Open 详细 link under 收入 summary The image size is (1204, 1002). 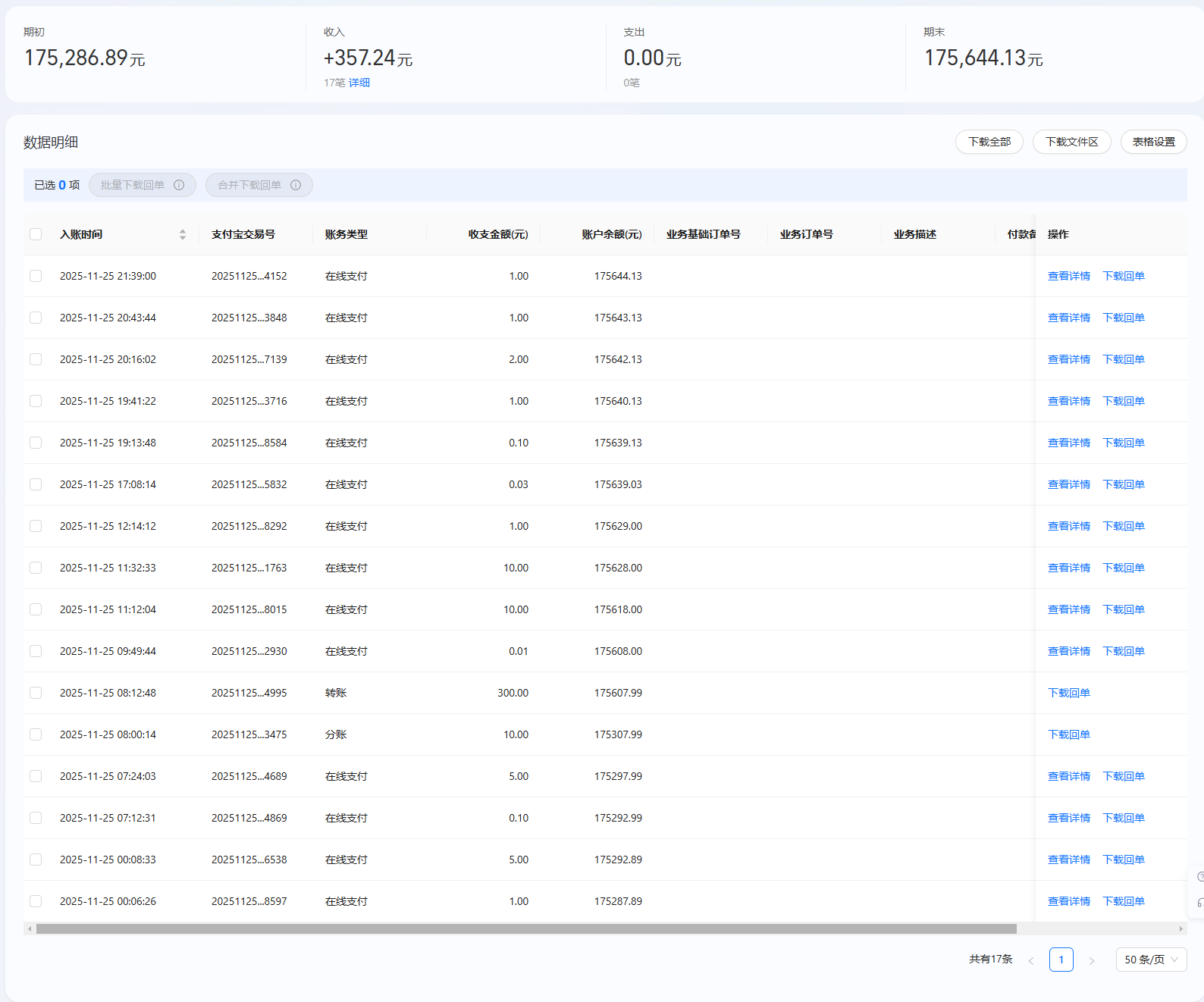pyautogui.click(x=359, y=83)
